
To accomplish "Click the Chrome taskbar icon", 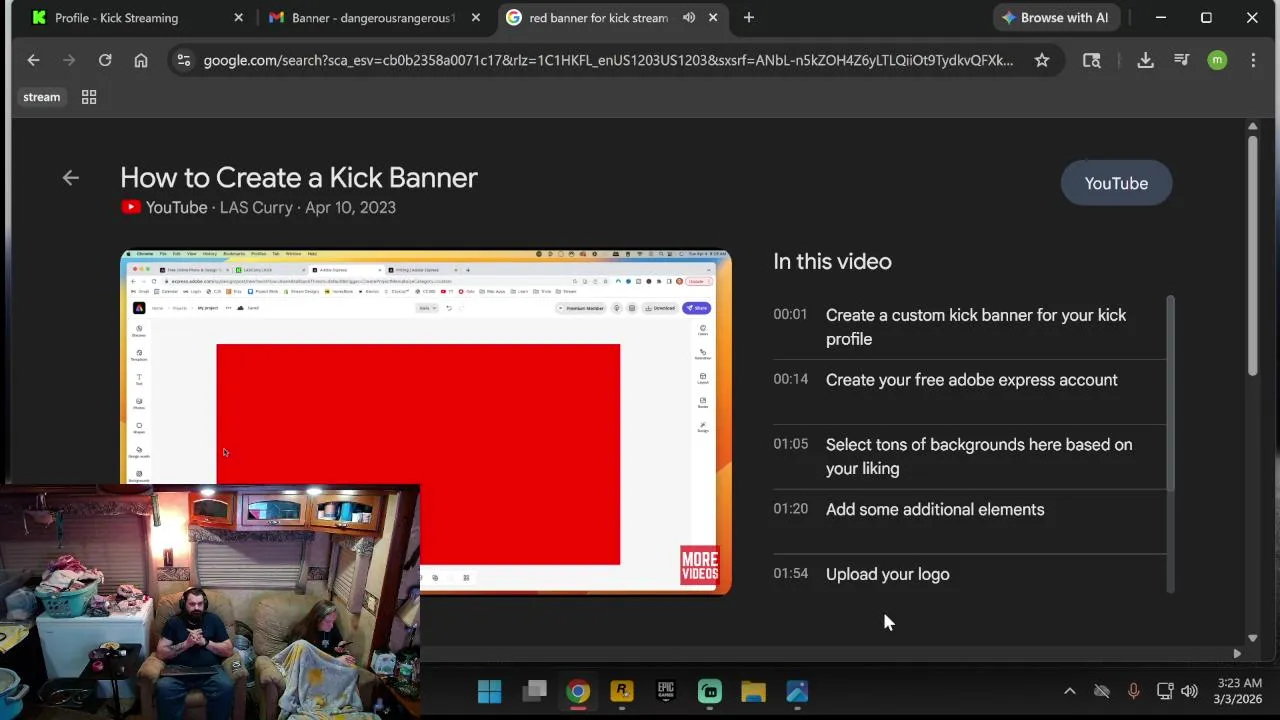I will tap(578, 691).
